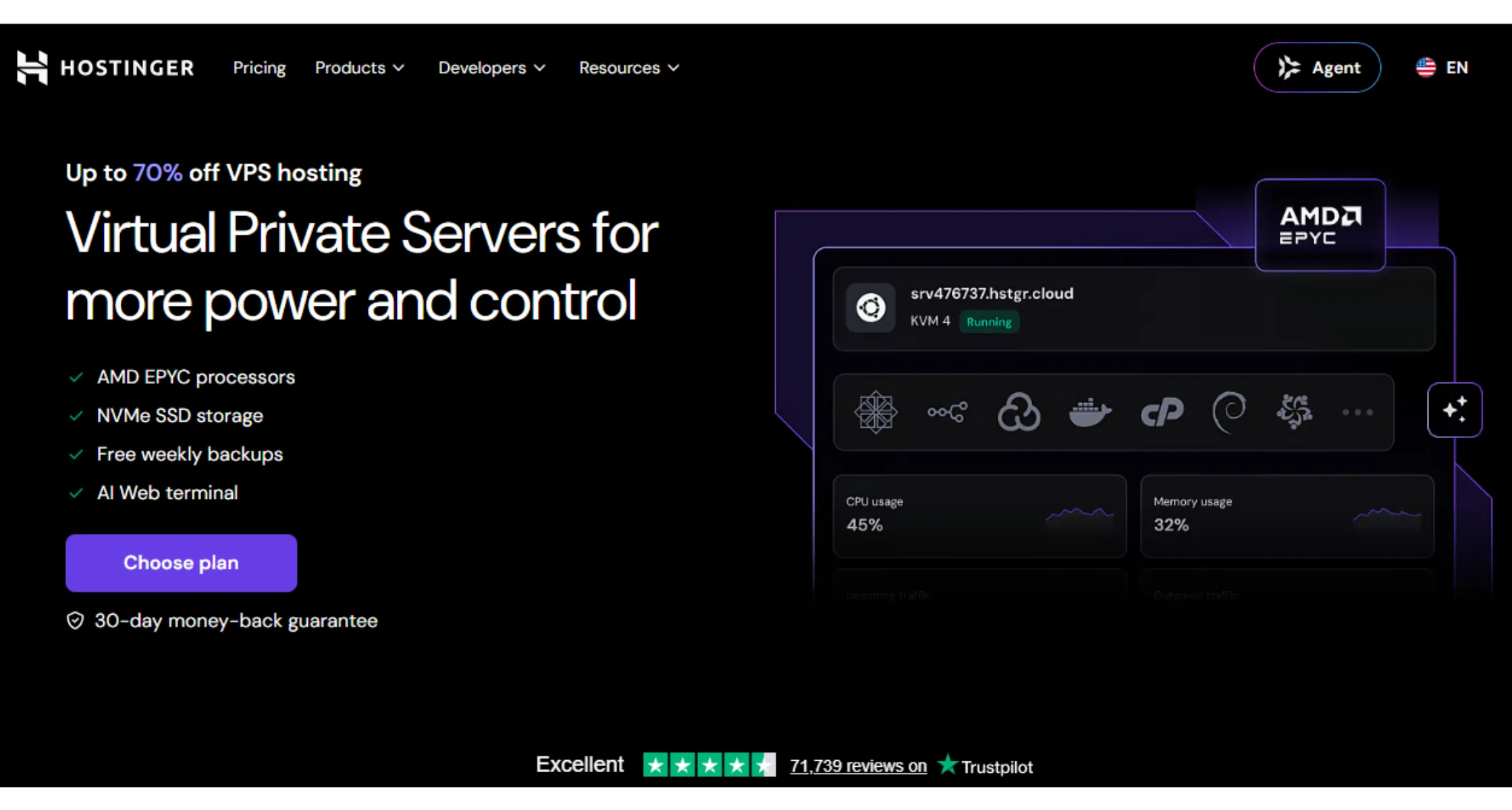Select the cPanel icon
This screenshot has width=1512, height=810.
pyautogui.click(x=1162, y=412)
